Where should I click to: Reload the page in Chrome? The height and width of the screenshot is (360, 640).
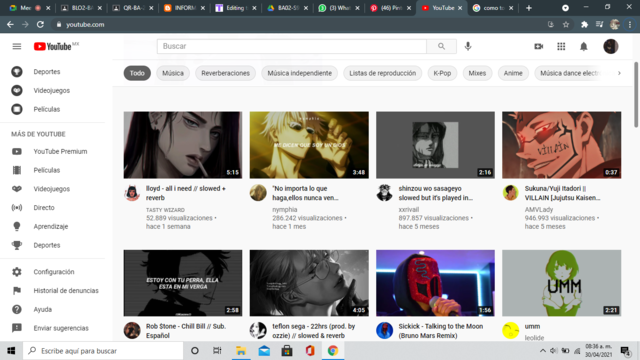[40, 24]
